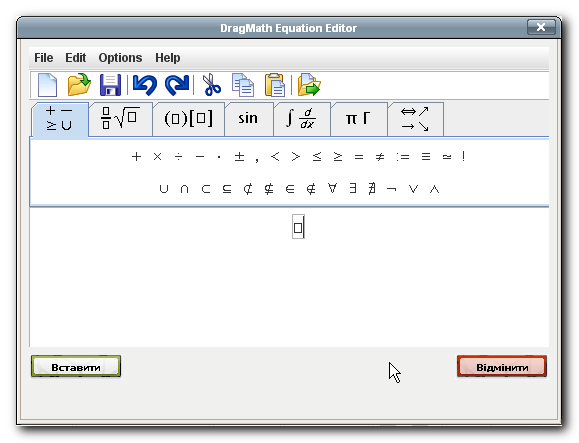The height and width of the screenshot is (443, 579).
Task: Insert the not-equal symbol
Action: pyautogui.click(x=380, y=157)
